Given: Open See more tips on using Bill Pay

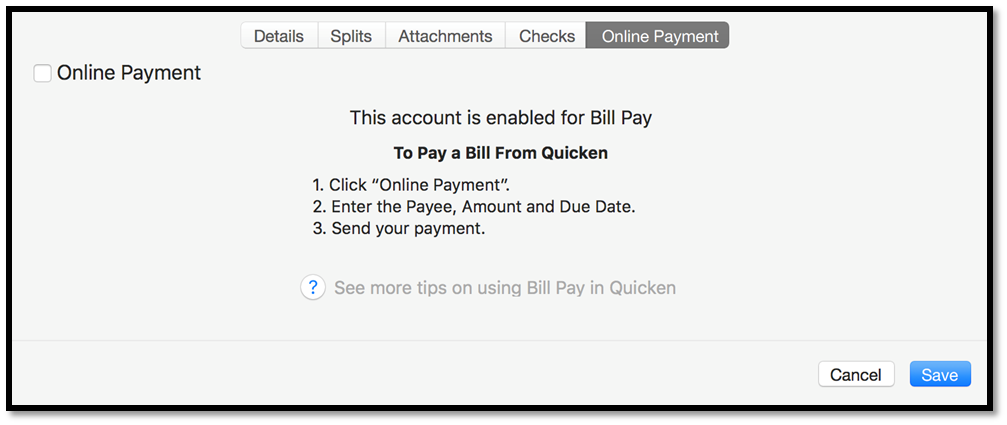Looking at the screenshot, I should click(505, 287).
